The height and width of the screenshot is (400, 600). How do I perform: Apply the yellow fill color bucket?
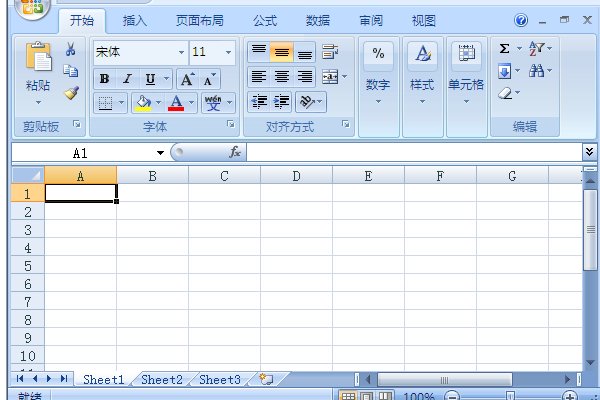(143, 103)
